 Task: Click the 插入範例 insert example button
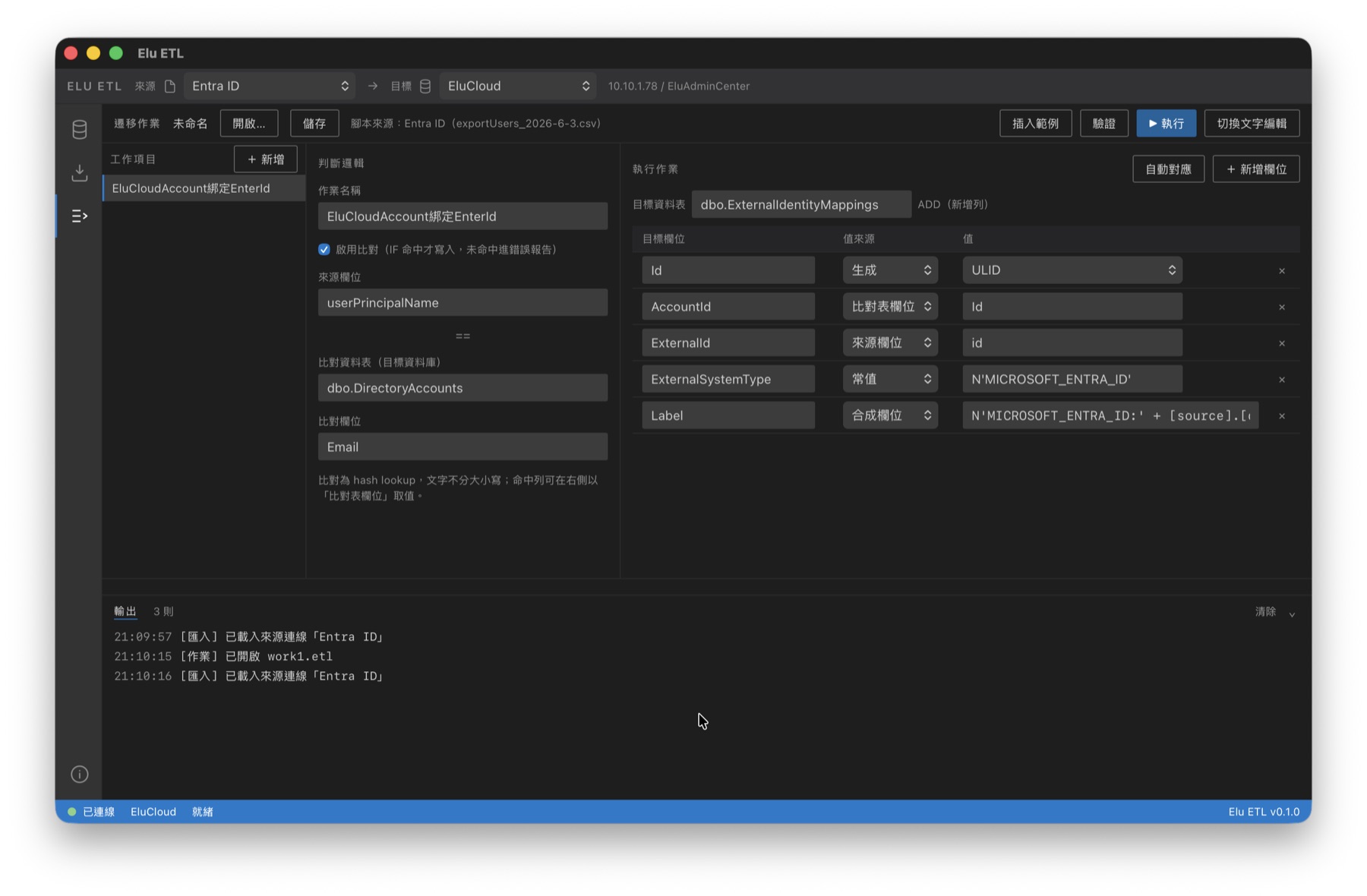(1035, 123)
